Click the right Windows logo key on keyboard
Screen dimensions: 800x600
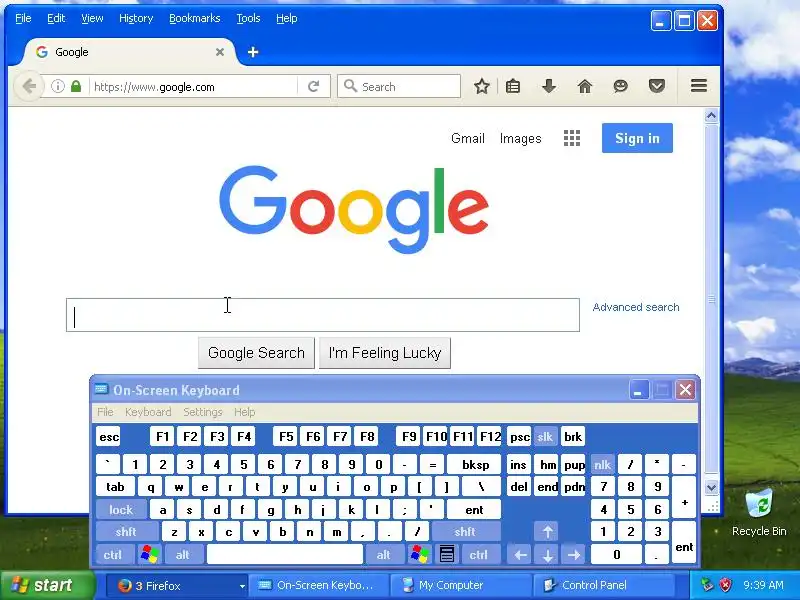[x=419, y=554]
